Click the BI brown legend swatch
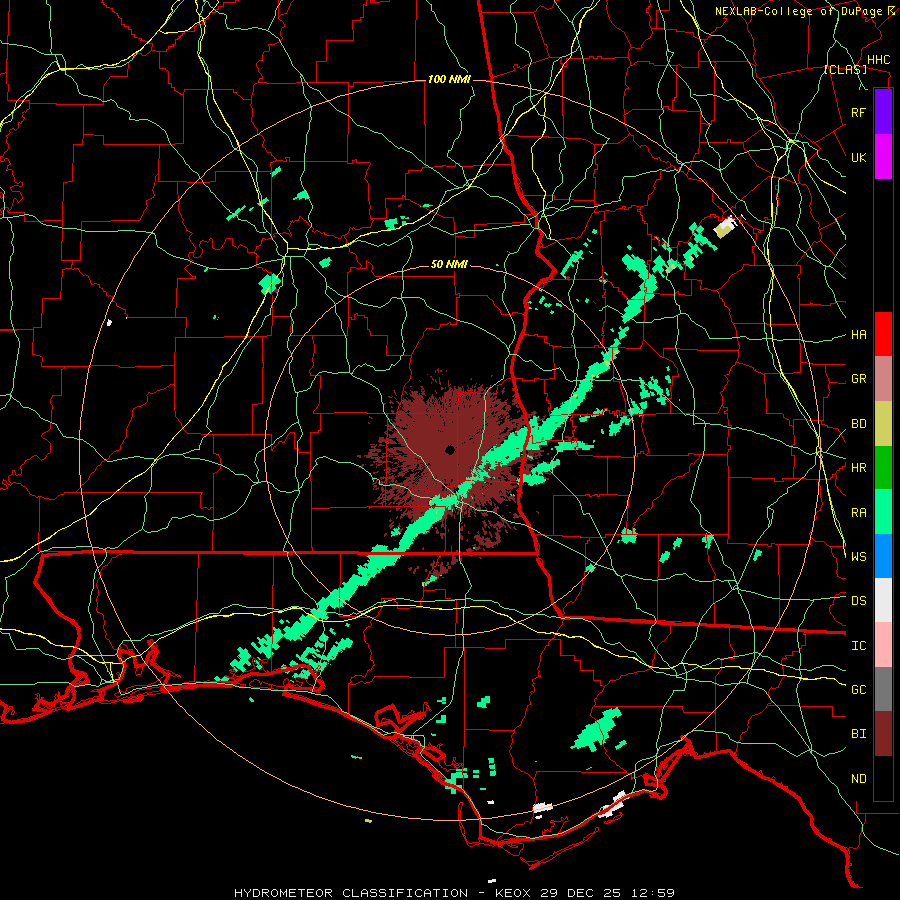The height and width of the screenshot is (900, 900). tap(883, 734)
